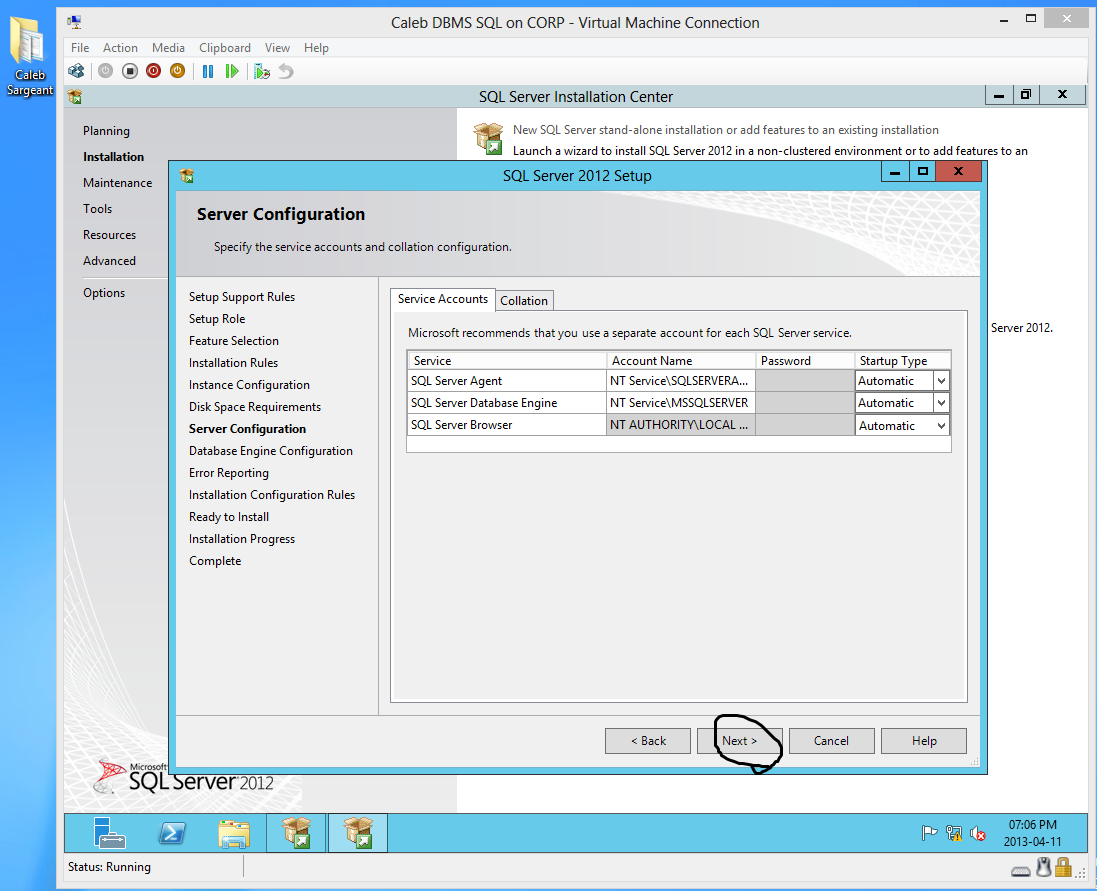
Task: Select Tools in Installation Center sidebar
Action: pyautogui.click(x=97, y=208)
